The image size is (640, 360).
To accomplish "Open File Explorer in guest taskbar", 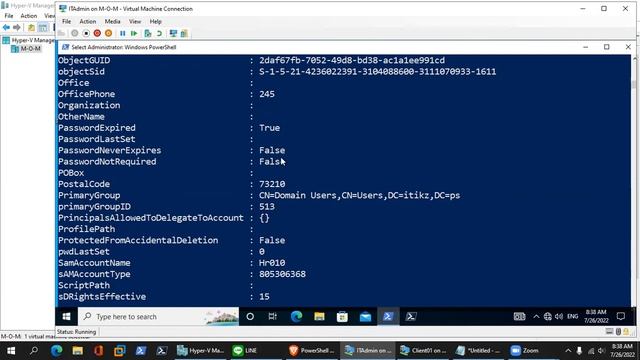I will [x=319, y=316].
